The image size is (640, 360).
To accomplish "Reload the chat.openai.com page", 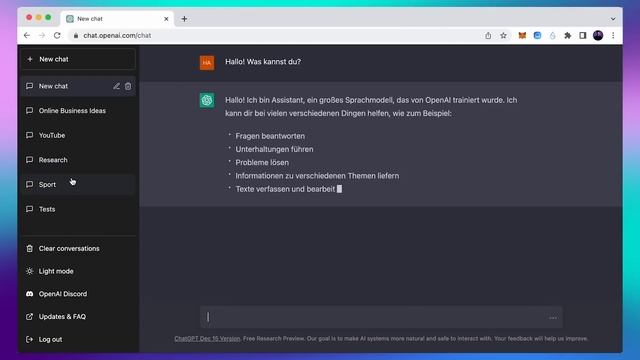I will [x=57, y=36].
